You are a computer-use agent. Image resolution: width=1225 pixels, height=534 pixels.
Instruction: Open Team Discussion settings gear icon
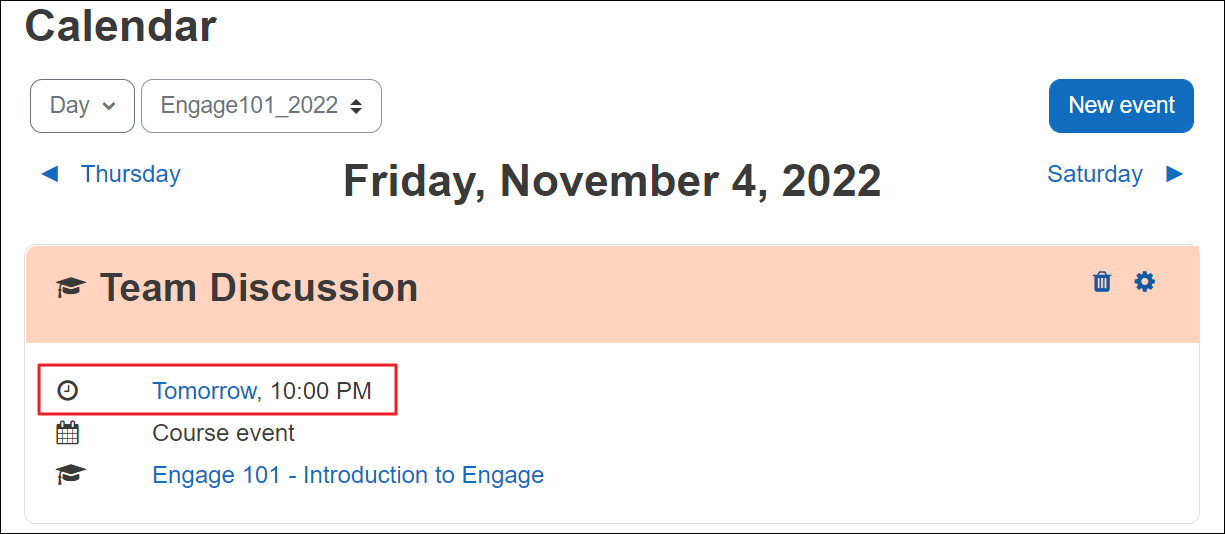tap(1145, 282)
